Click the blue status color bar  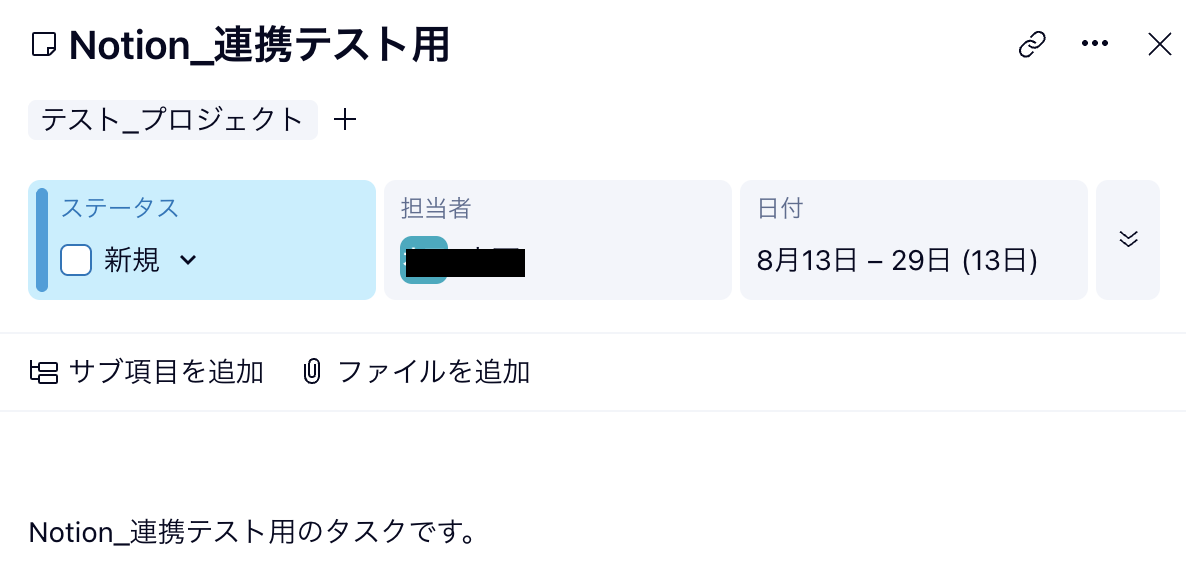coord(42,240)
